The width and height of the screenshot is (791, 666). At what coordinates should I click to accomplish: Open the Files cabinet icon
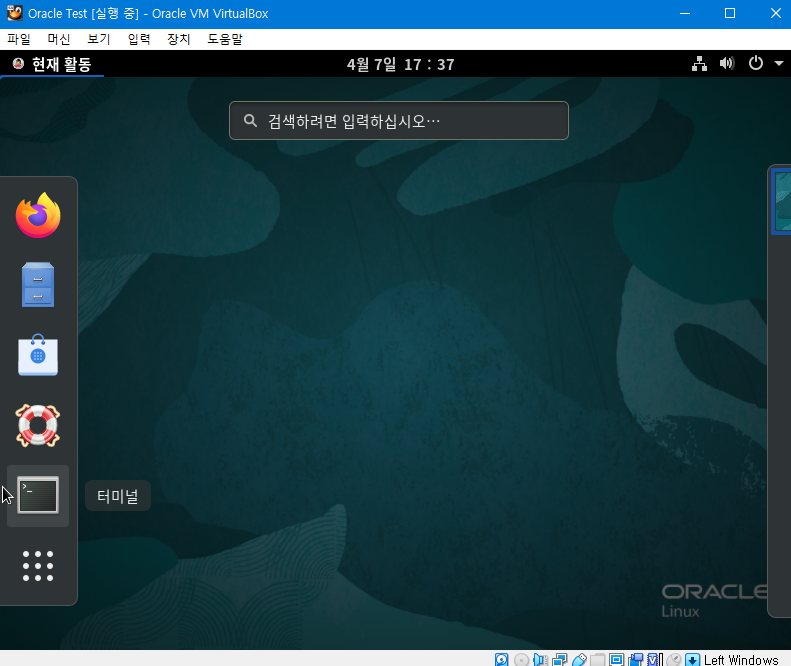(38, 285)
